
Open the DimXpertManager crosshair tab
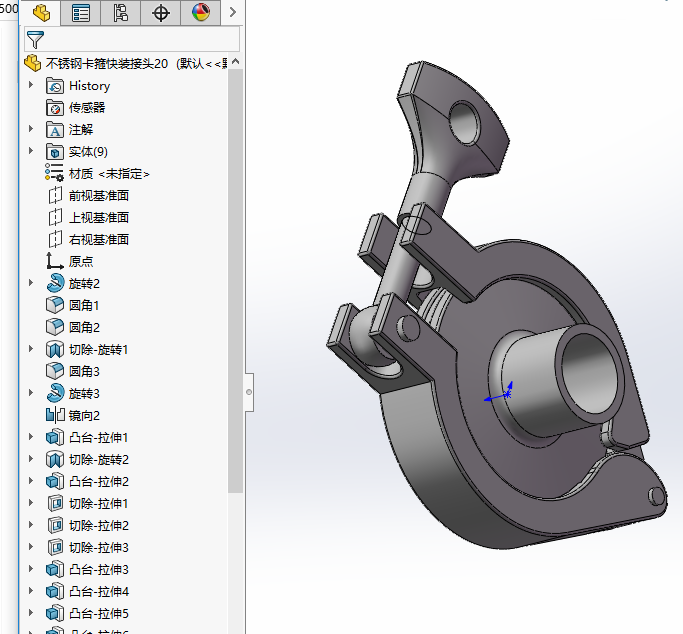click(161, 13)
